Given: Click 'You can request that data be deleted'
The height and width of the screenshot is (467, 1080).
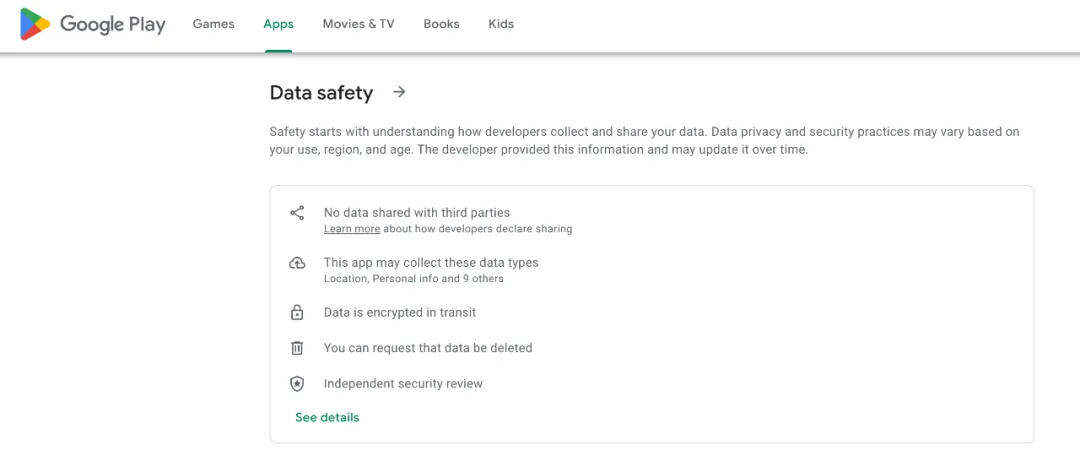Looking at the screenshot, I should [428, 348].
